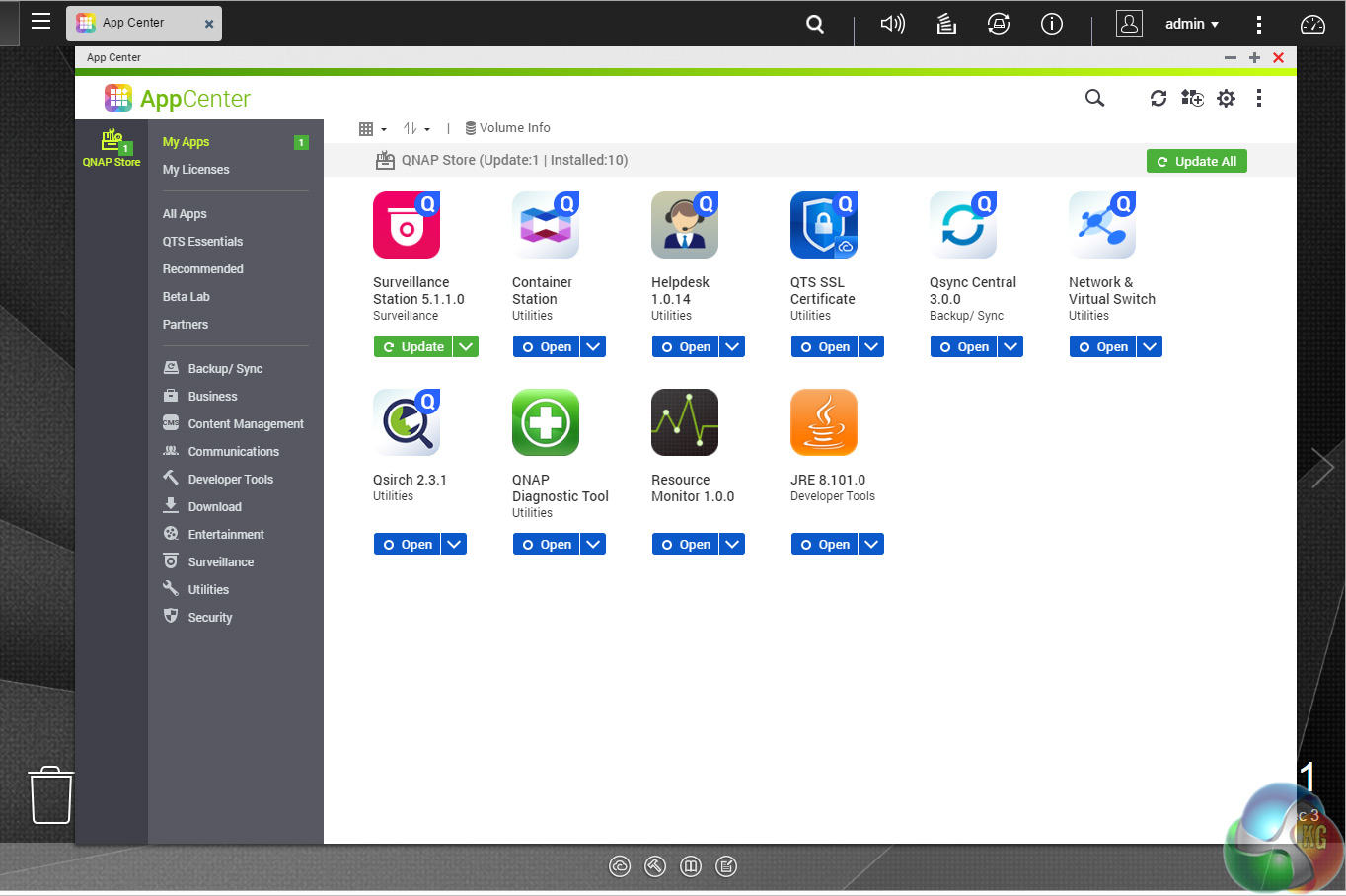Search apps in App Center
1346x896 pixels.
[x=1094, y=98]
